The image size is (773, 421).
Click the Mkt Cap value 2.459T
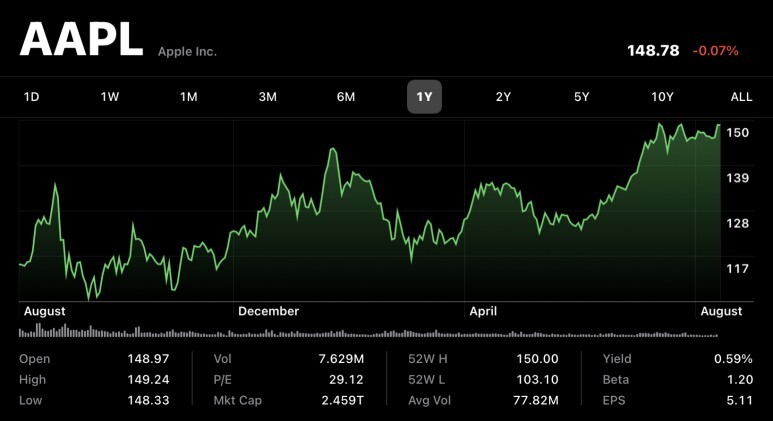click(343, 400)
